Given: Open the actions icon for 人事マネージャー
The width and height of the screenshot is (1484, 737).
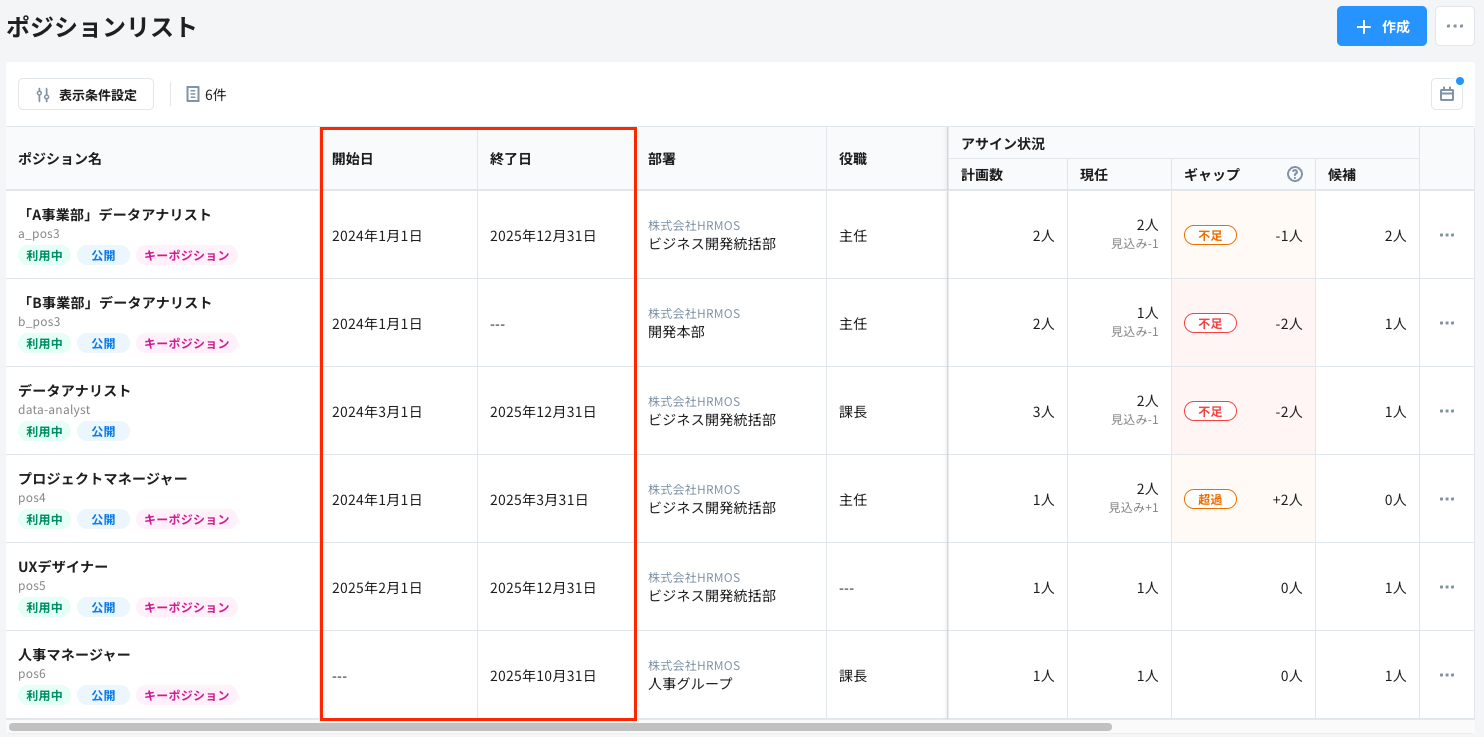Looking at the screenshot, I should pos(1446,675).
